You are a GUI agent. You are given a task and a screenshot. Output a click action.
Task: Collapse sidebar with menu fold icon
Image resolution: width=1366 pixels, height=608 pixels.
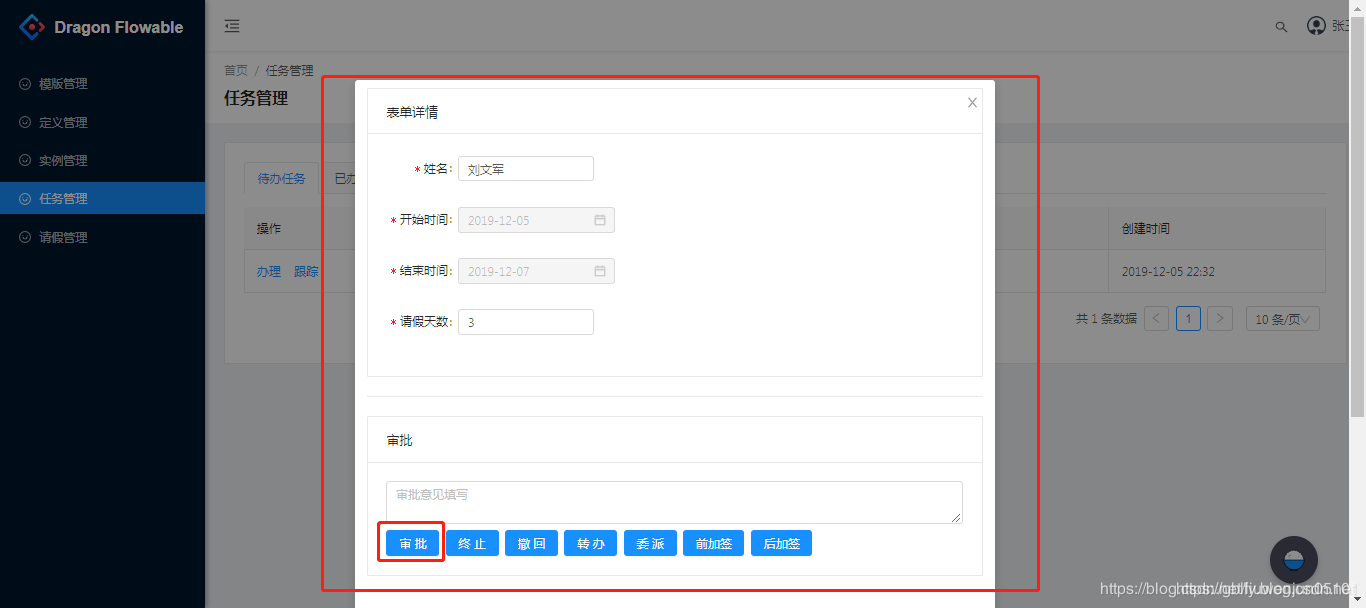click(x=232, y=26)
